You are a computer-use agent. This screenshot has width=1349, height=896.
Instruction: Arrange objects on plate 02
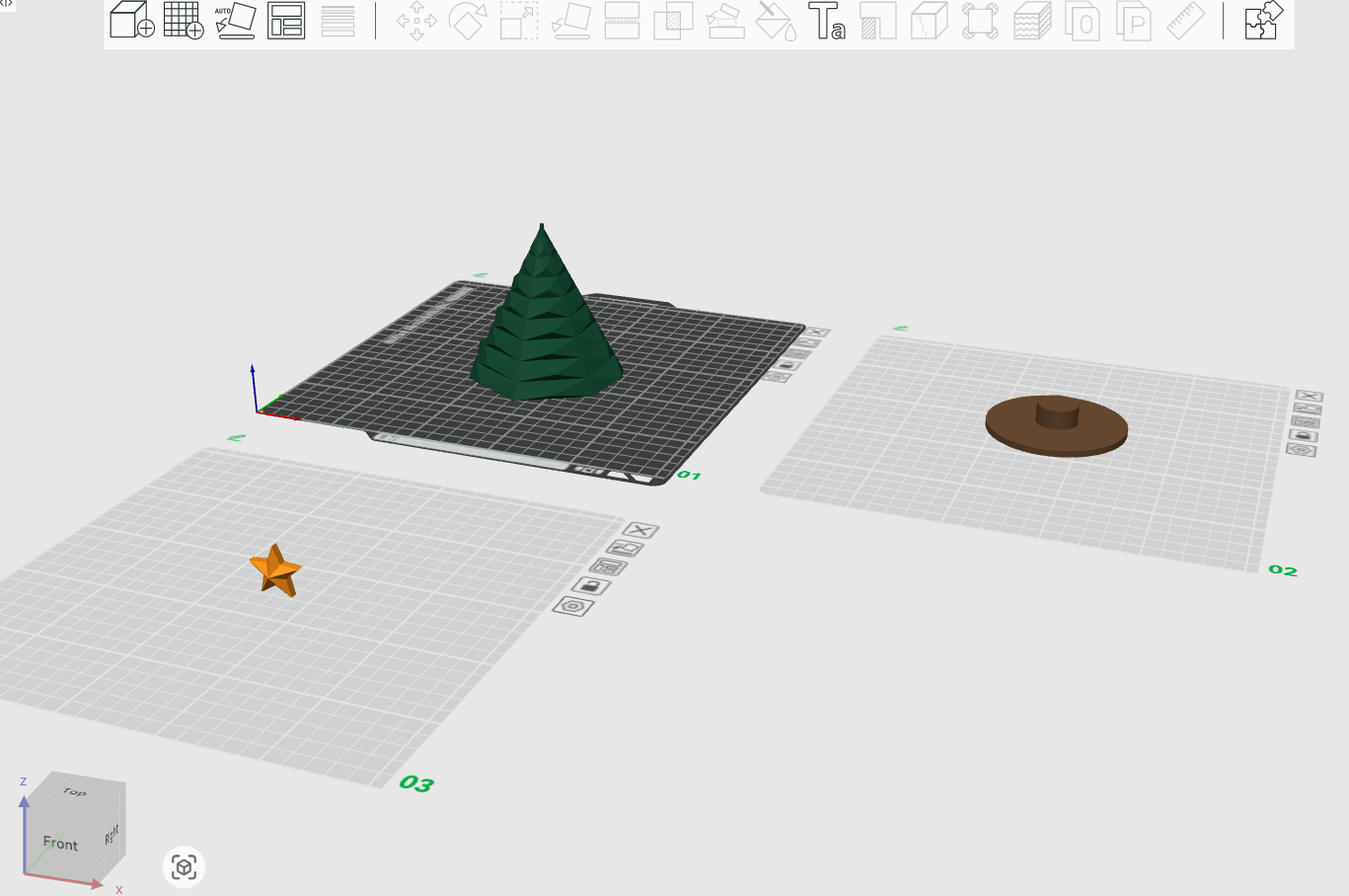1306,421
